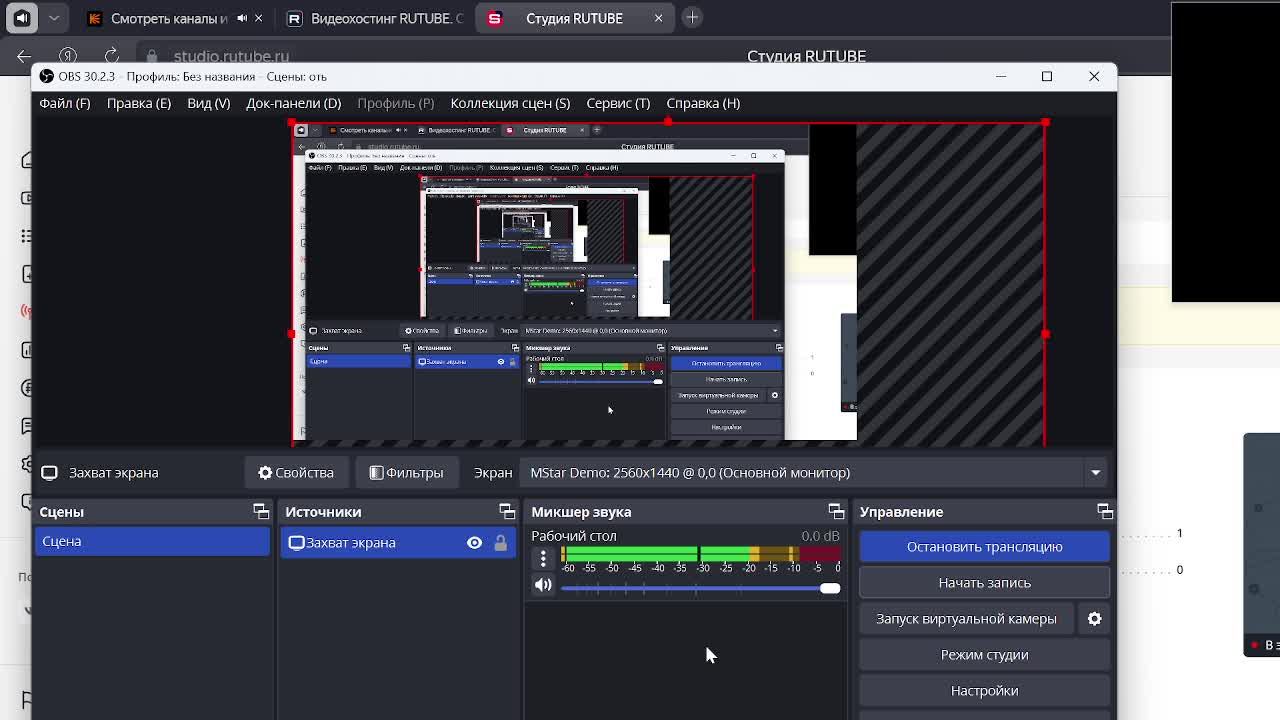Click the Захват экрана source toolbar icon
The height and width of the screenshot is (720, 1280).
coord(49,472)
